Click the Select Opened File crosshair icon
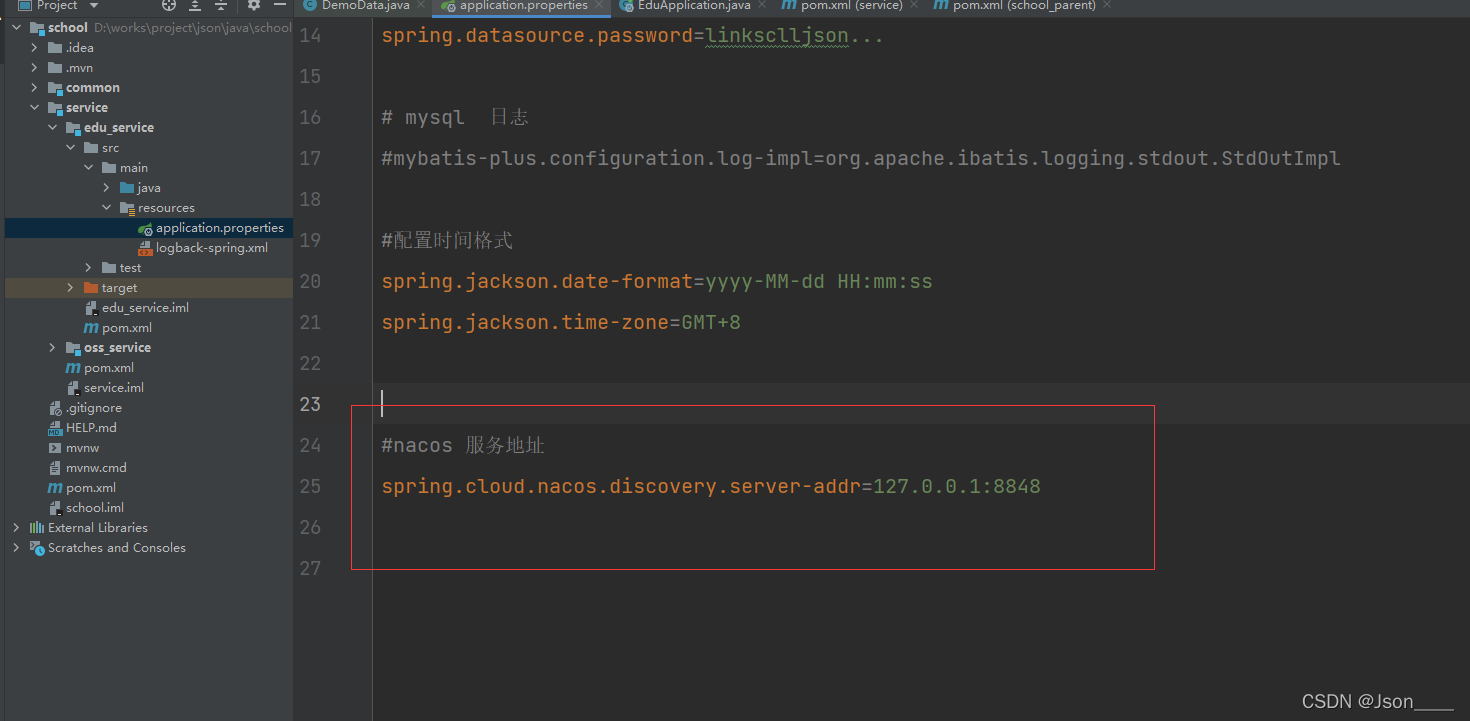The image size is (1470, 721). click(x=169, y=6)
